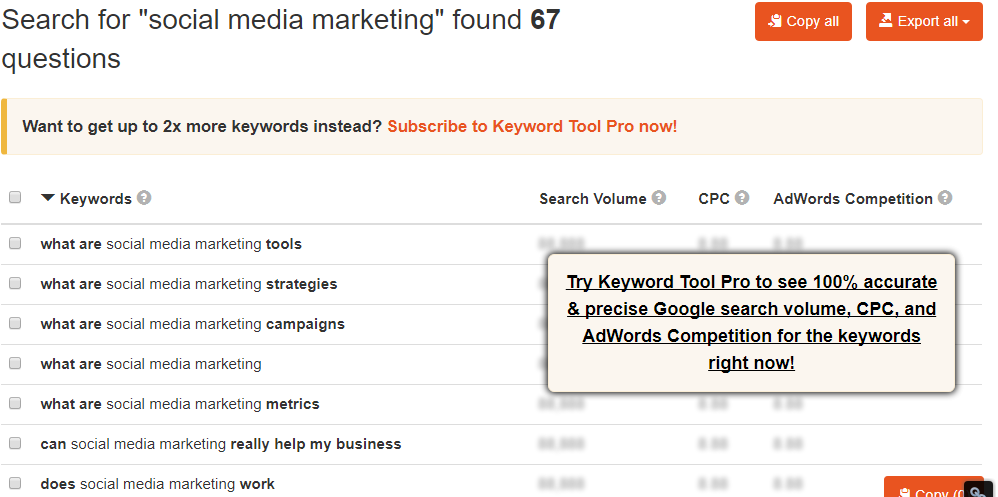Image resolution: width=998 pixels, height=497 pixels.
Task: Click the export icon on Export all
Action: [885, 21]
